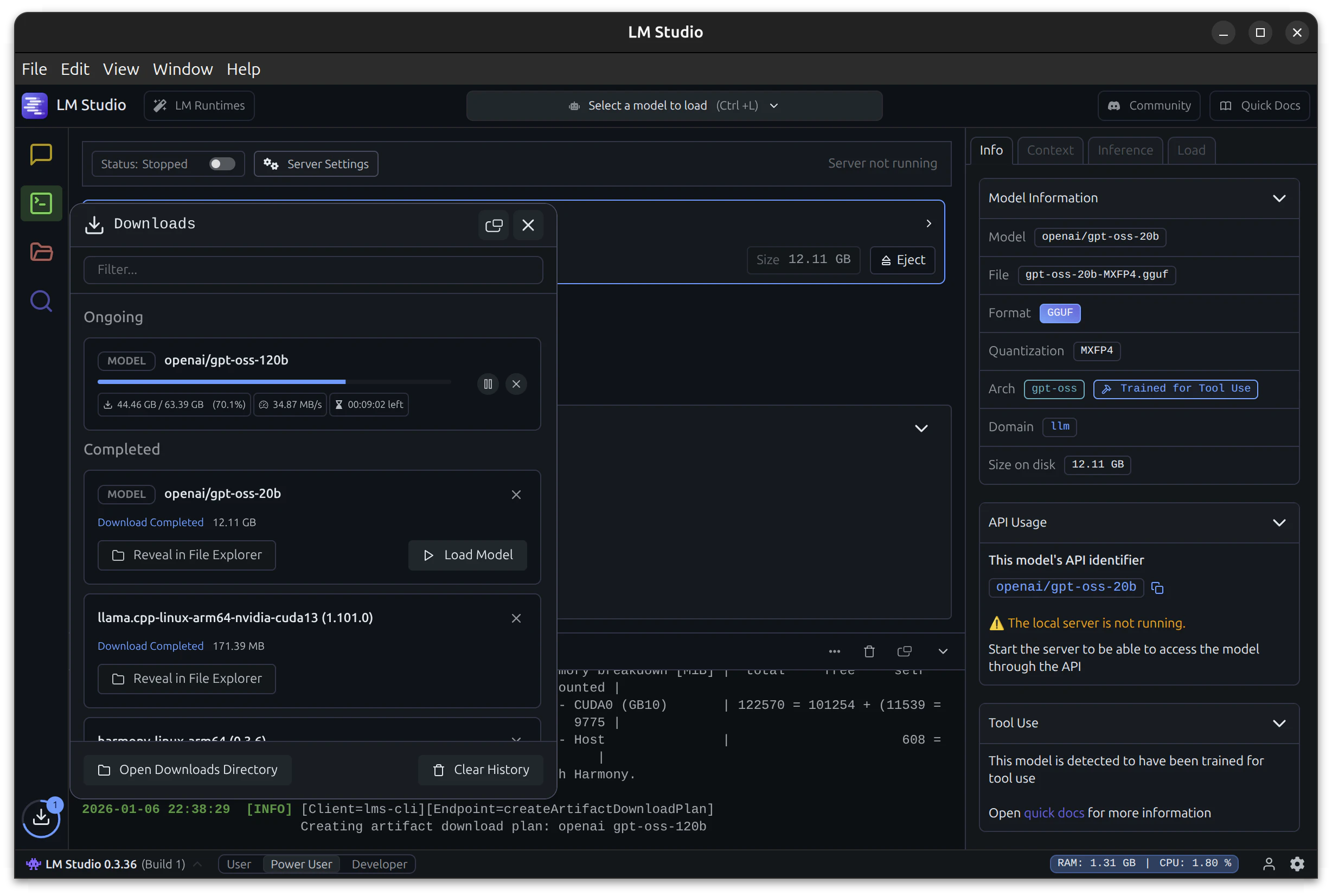
Task: Pop out the Downloads panel into a window
Action: (494, 225)
